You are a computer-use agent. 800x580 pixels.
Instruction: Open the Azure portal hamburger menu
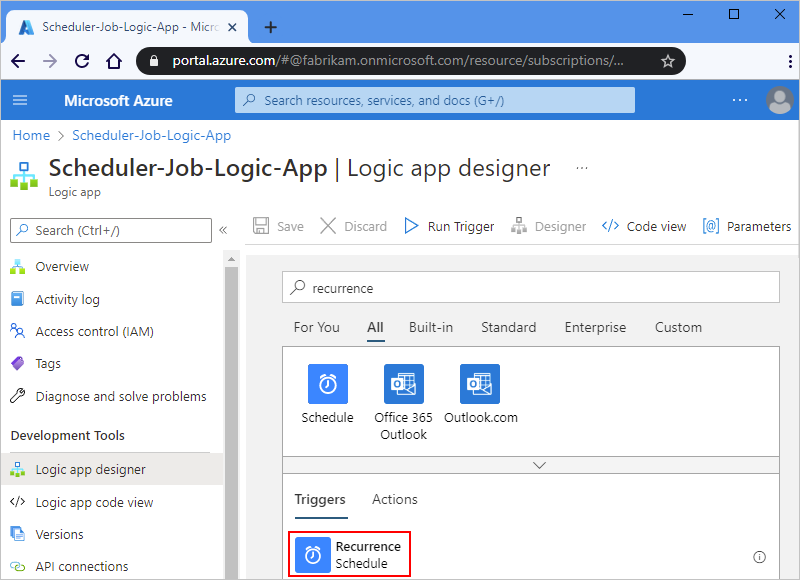tap(20, 100)
